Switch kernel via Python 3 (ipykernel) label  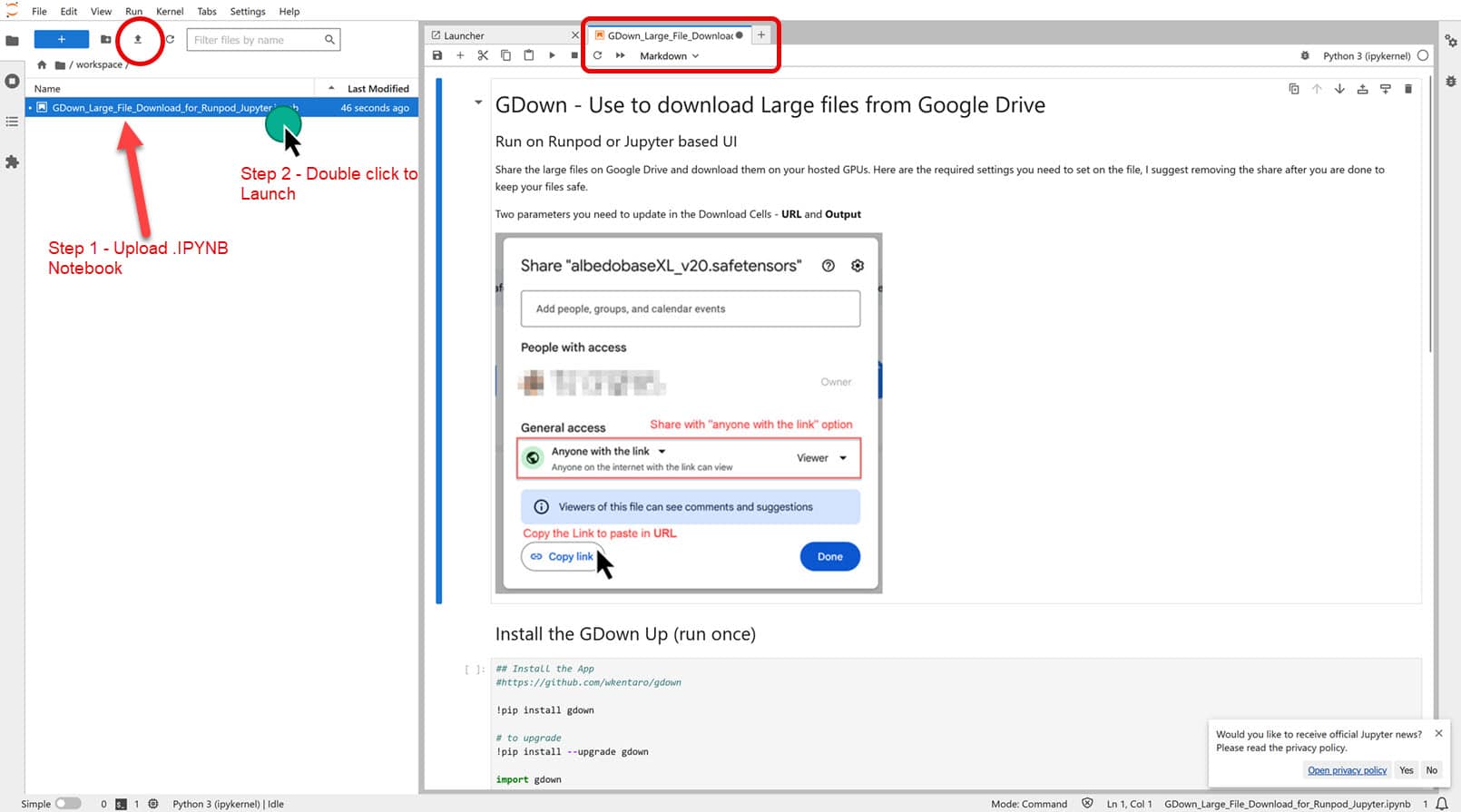[x=1367, y=55]
